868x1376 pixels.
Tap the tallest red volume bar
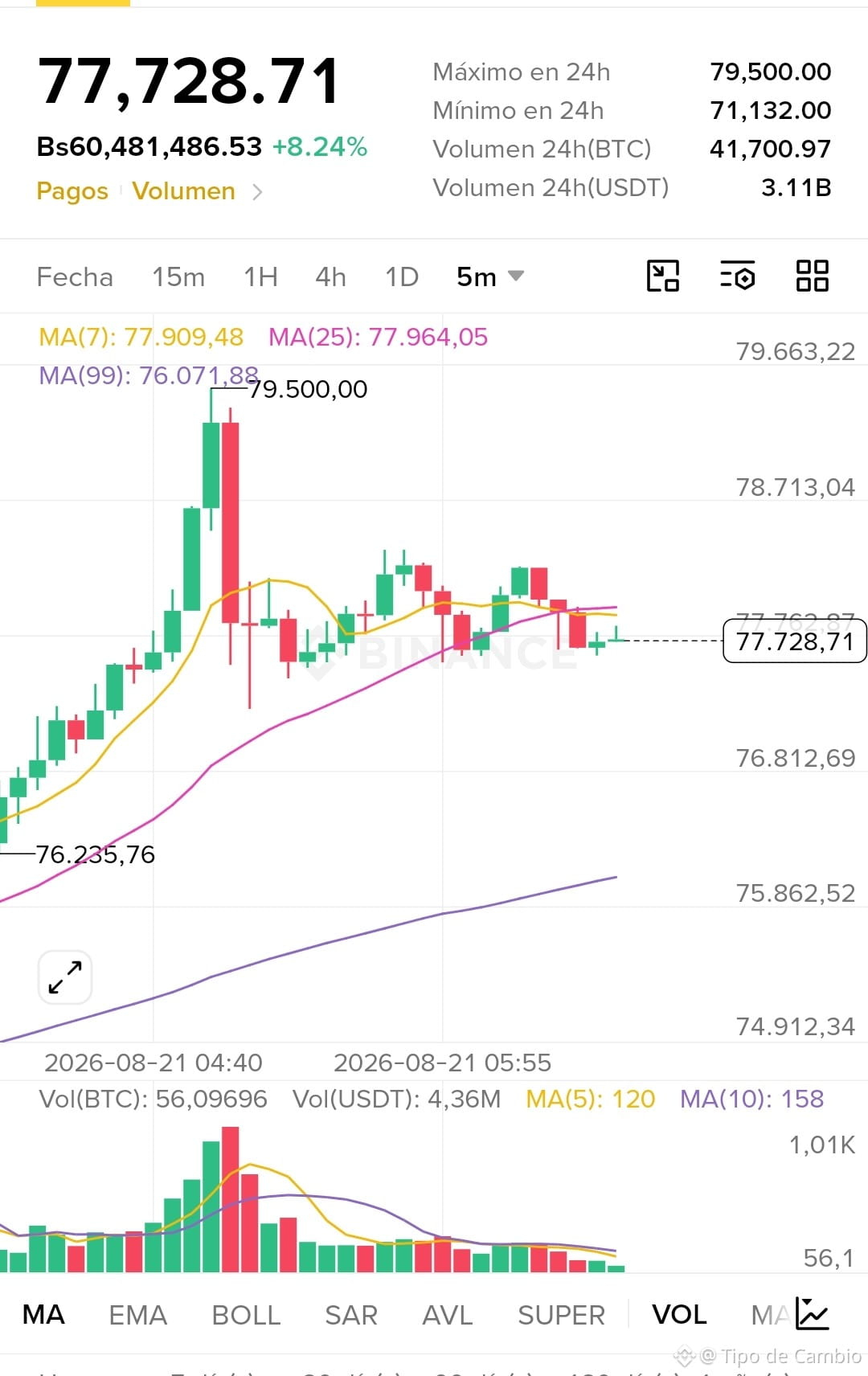[231, 1199]
